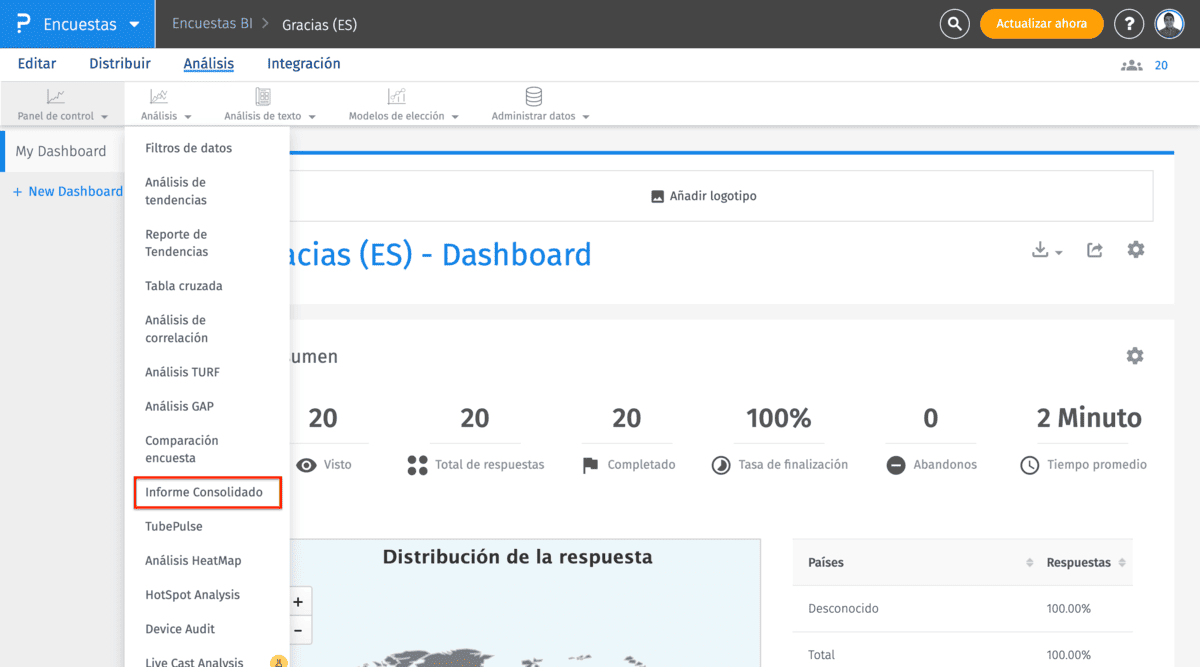Click New Dashboard link
The height and width of the screenshot is (667, 1200).
[67, 191]
